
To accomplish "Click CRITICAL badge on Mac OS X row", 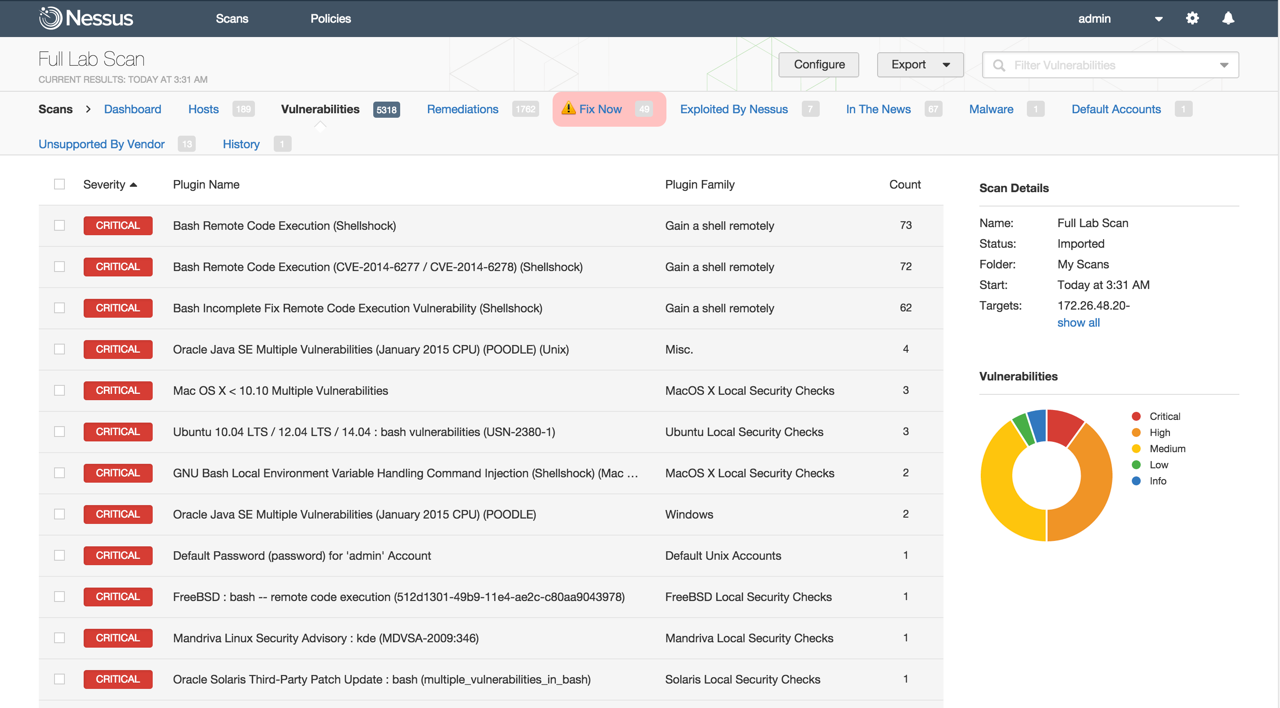I will pyautogui.click(x=118, y=391).
